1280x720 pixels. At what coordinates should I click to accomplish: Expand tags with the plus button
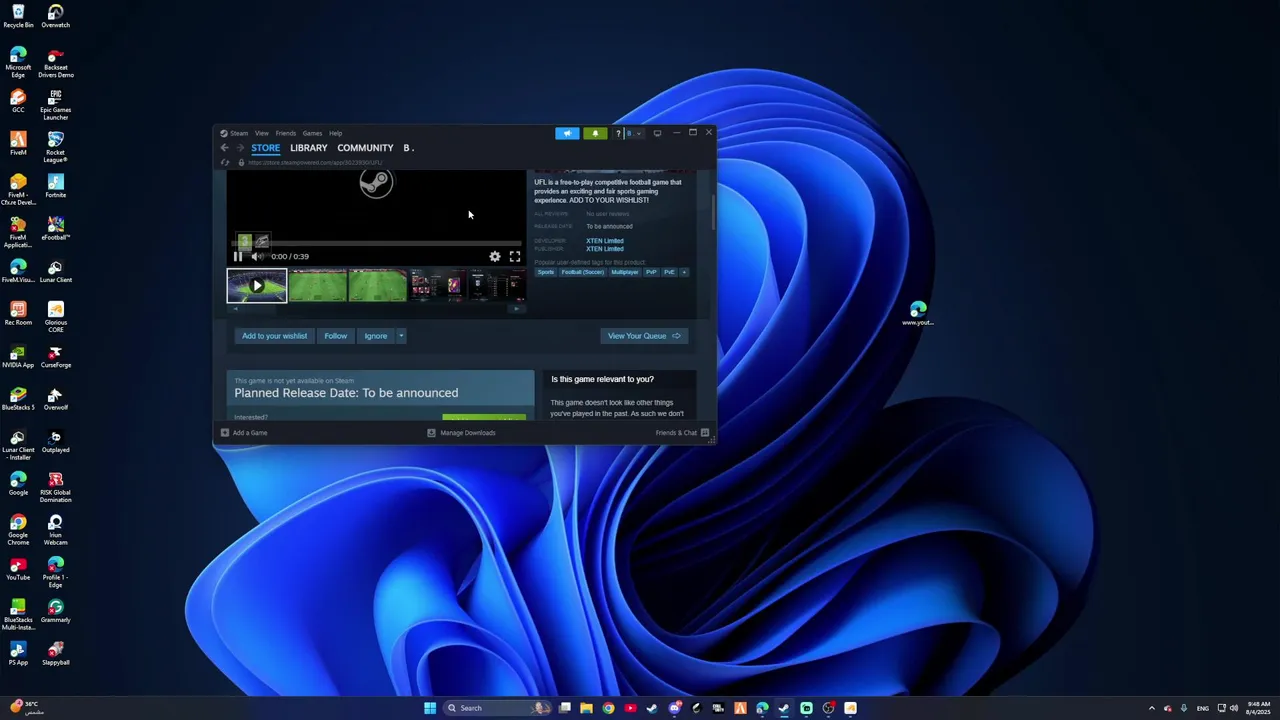pyautogui.click(x=684, y=272)
